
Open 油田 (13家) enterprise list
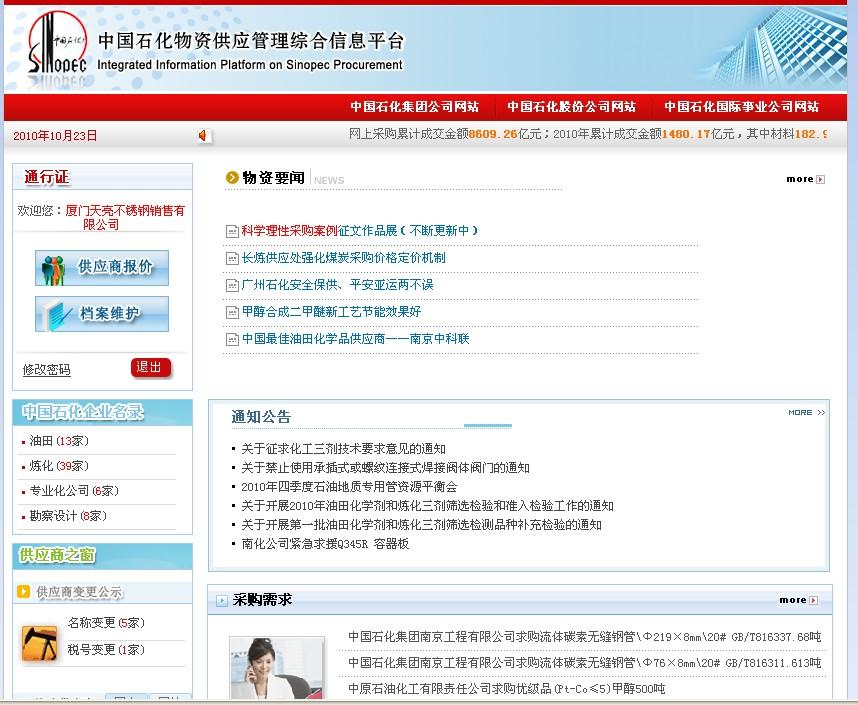(x=59, y=441)
